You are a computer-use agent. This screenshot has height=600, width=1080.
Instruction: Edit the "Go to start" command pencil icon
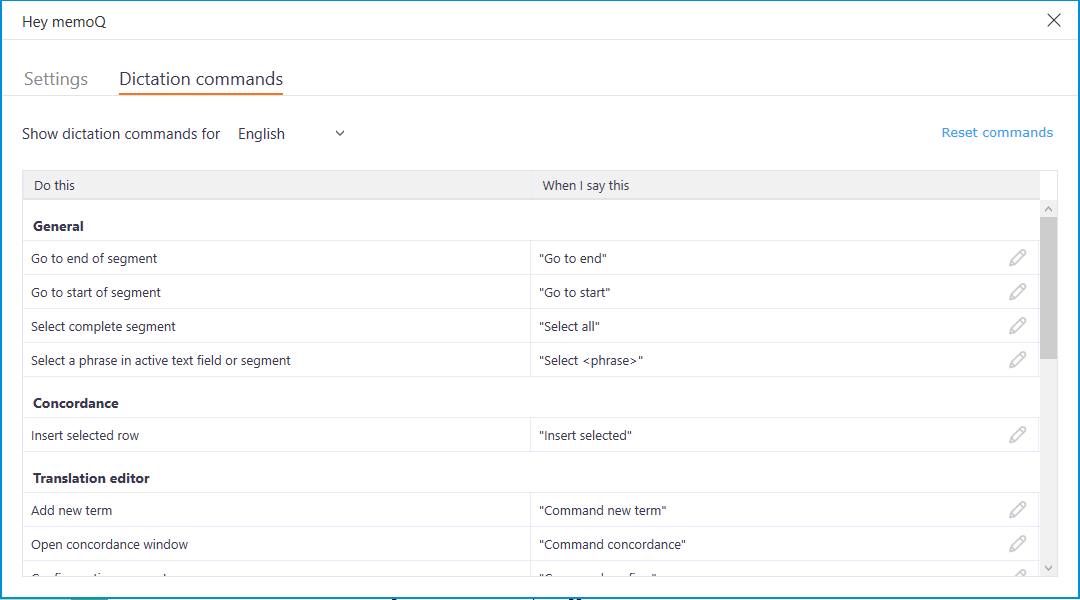click(x=1017, y=292)
